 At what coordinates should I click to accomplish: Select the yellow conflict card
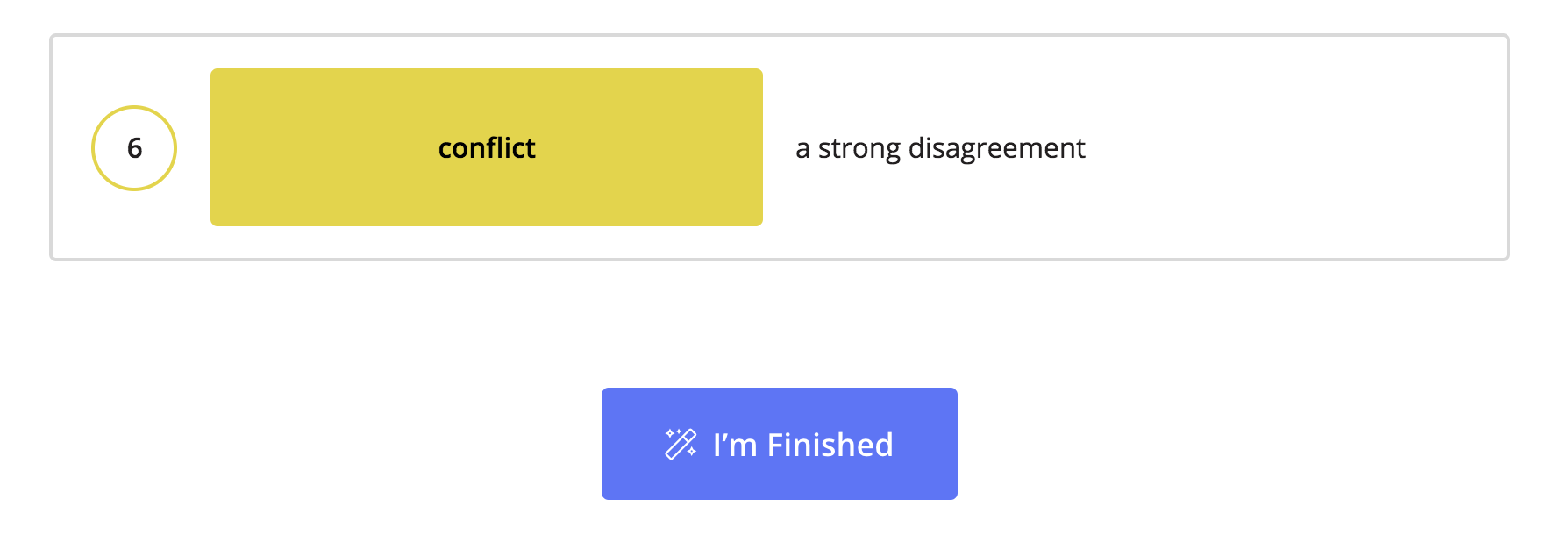click(487, 147)
